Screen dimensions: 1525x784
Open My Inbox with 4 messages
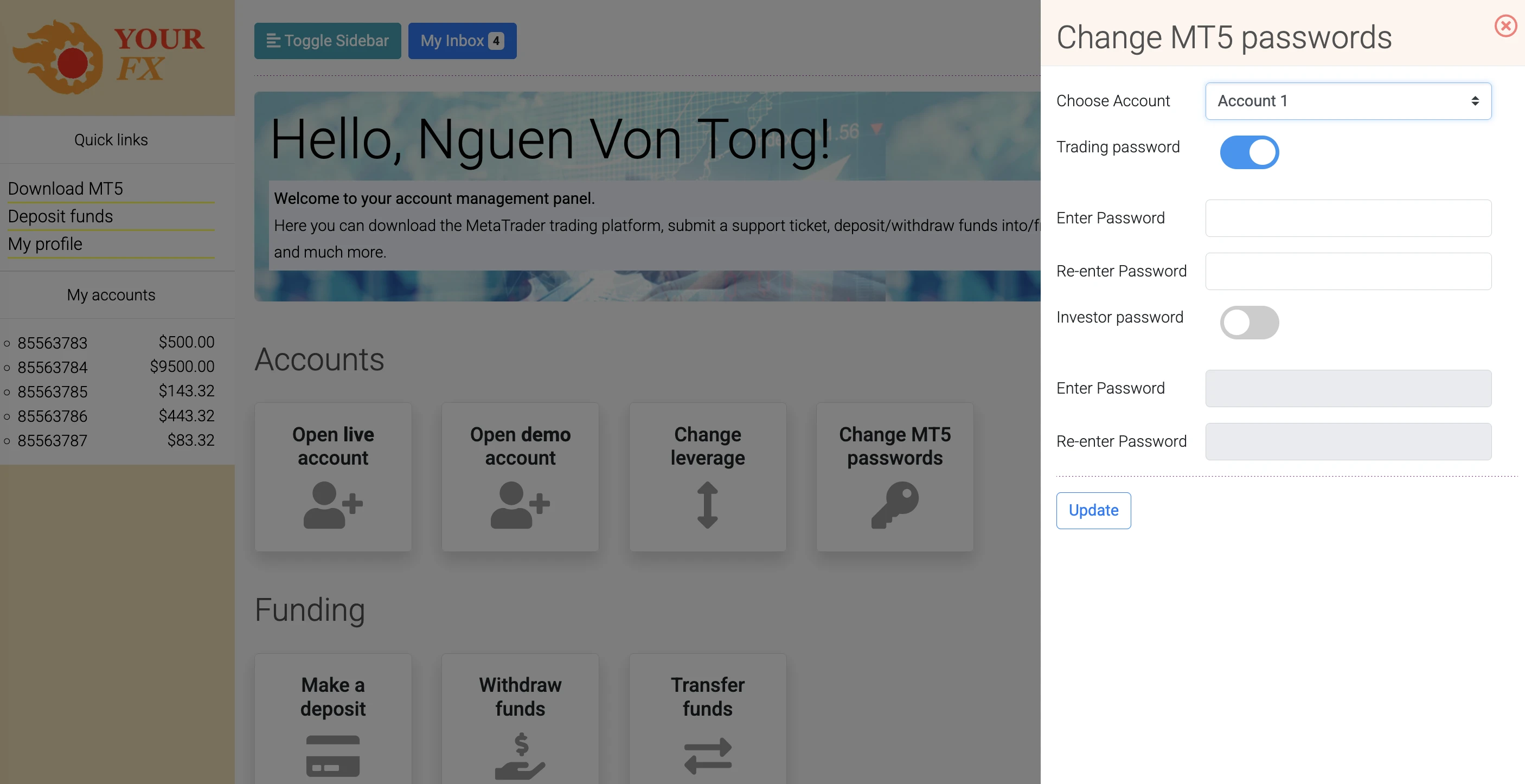pyautogui.click(x=462, y=41)
